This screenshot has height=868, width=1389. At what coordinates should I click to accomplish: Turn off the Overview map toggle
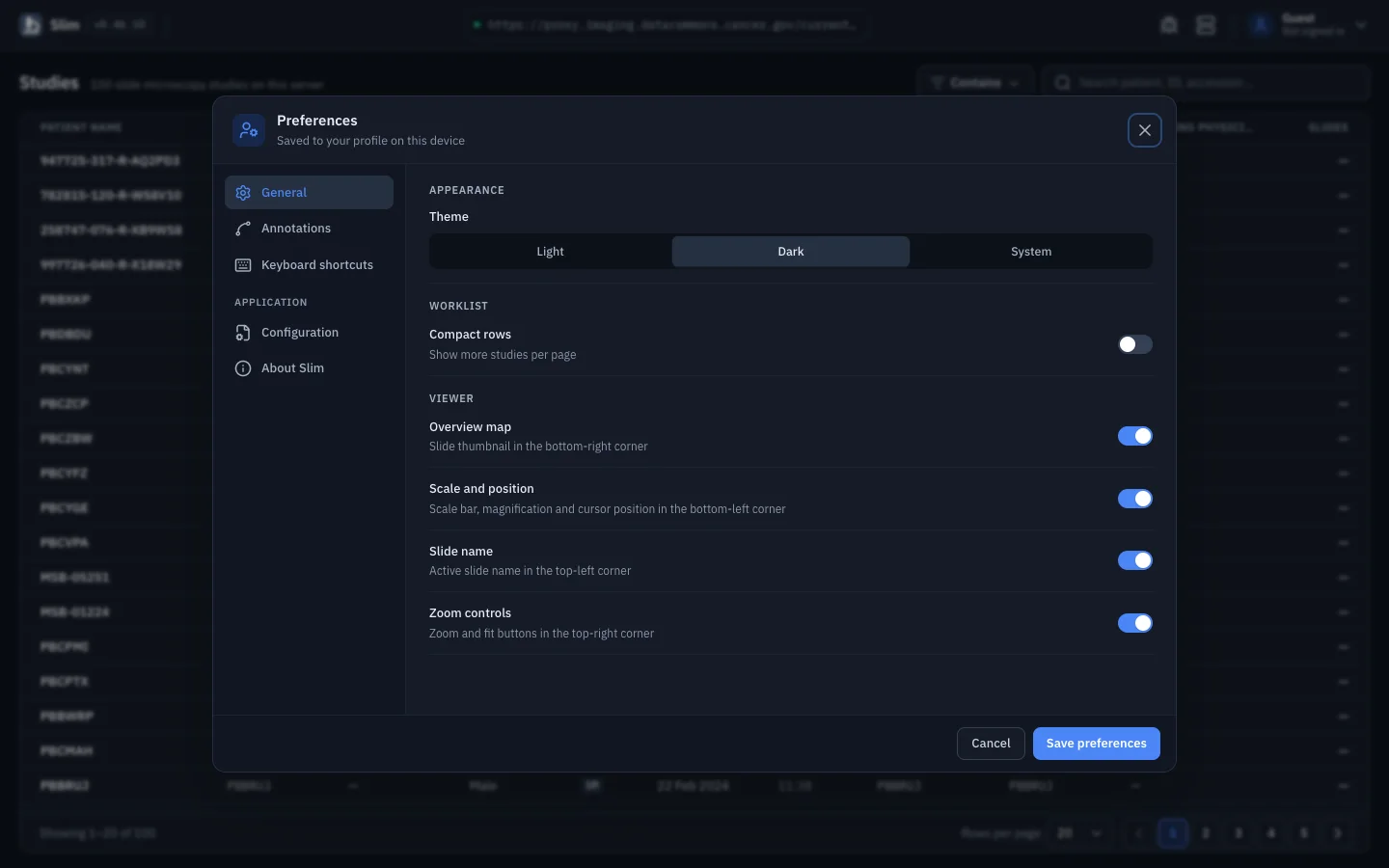[x=1135, y=436]
